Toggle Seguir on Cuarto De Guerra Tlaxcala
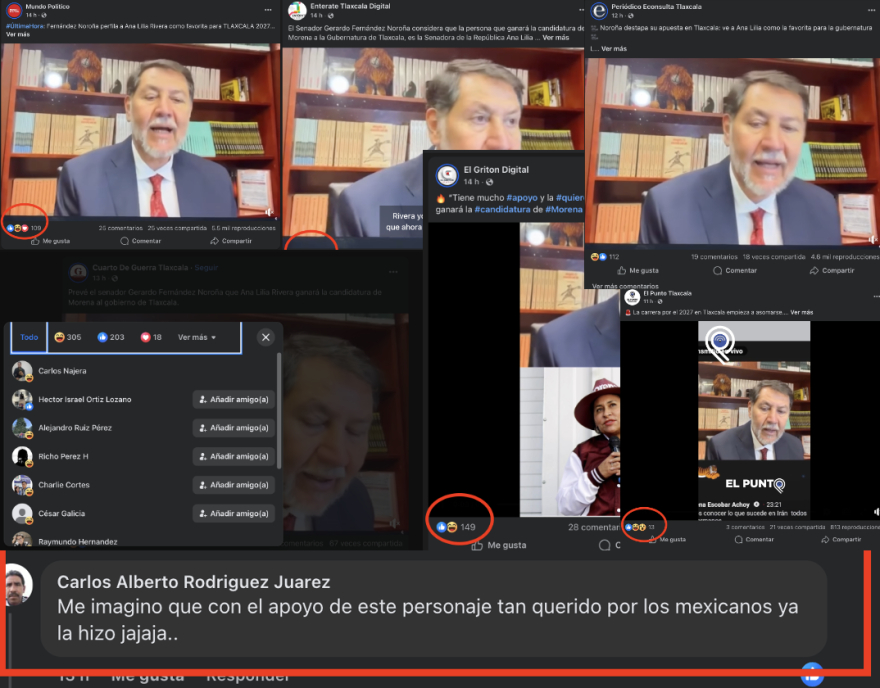This screenshot has width=880, height=688. [x=205, y=268]
